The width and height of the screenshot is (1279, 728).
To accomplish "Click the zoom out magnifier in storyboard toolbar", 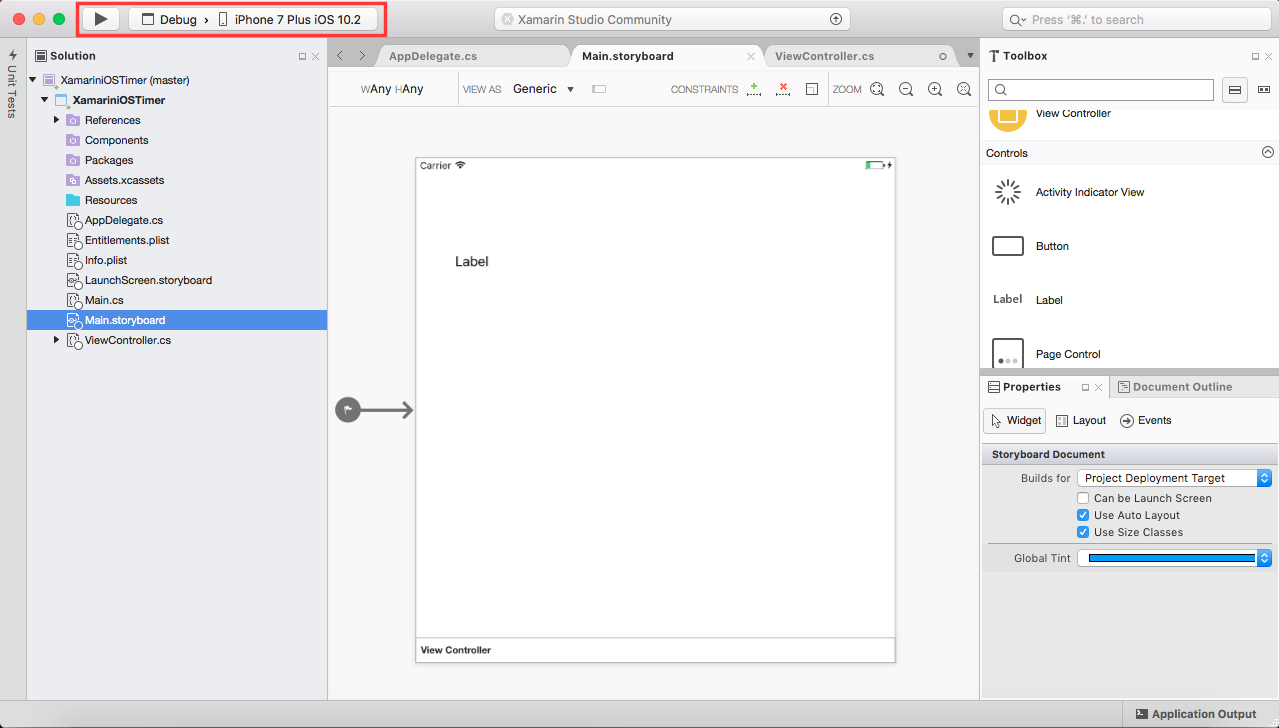I will [x=905, y=89].
